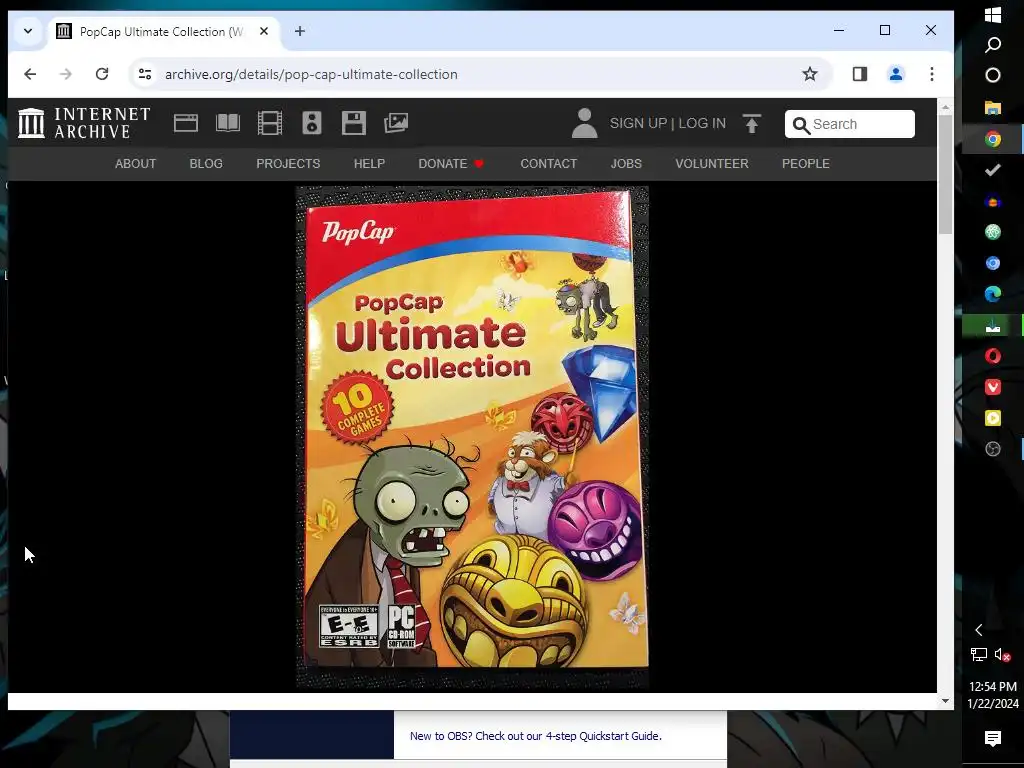
Task: Open the Vivaldi browser taskbar icon
Action: (993, 387)
